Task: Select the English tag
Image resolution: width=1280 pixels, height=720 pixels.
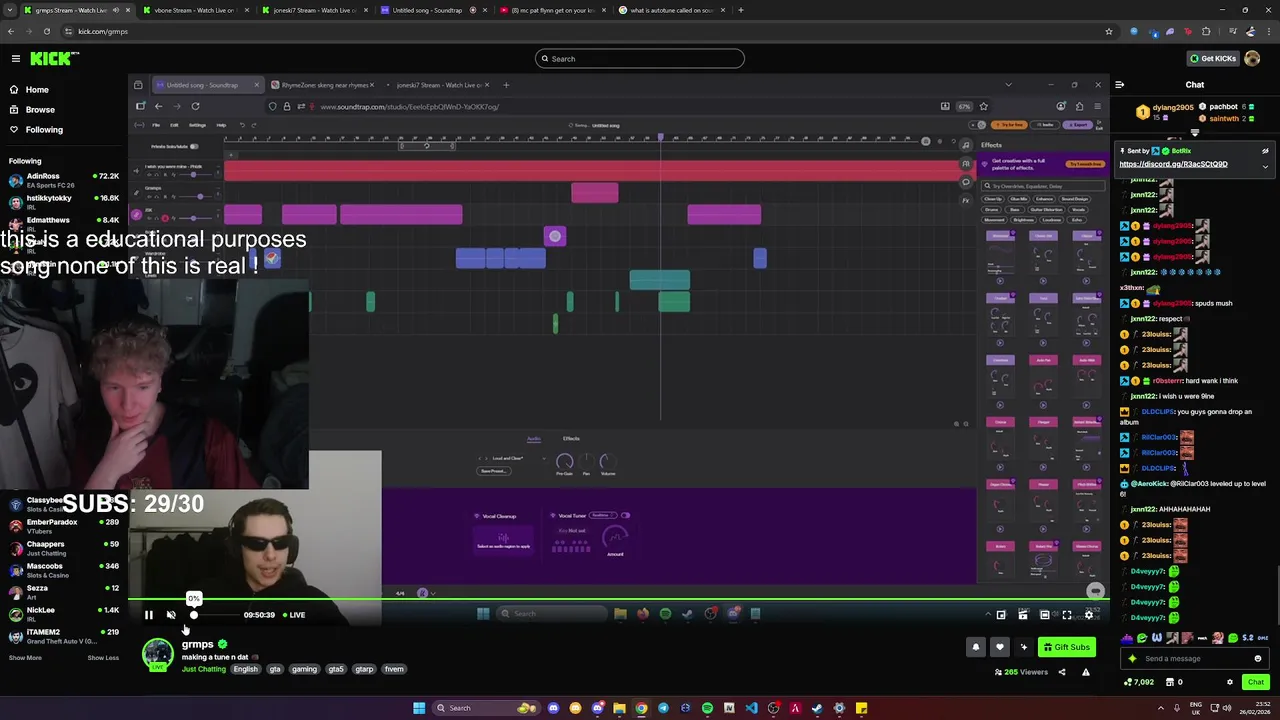Action: coord(245,670)
